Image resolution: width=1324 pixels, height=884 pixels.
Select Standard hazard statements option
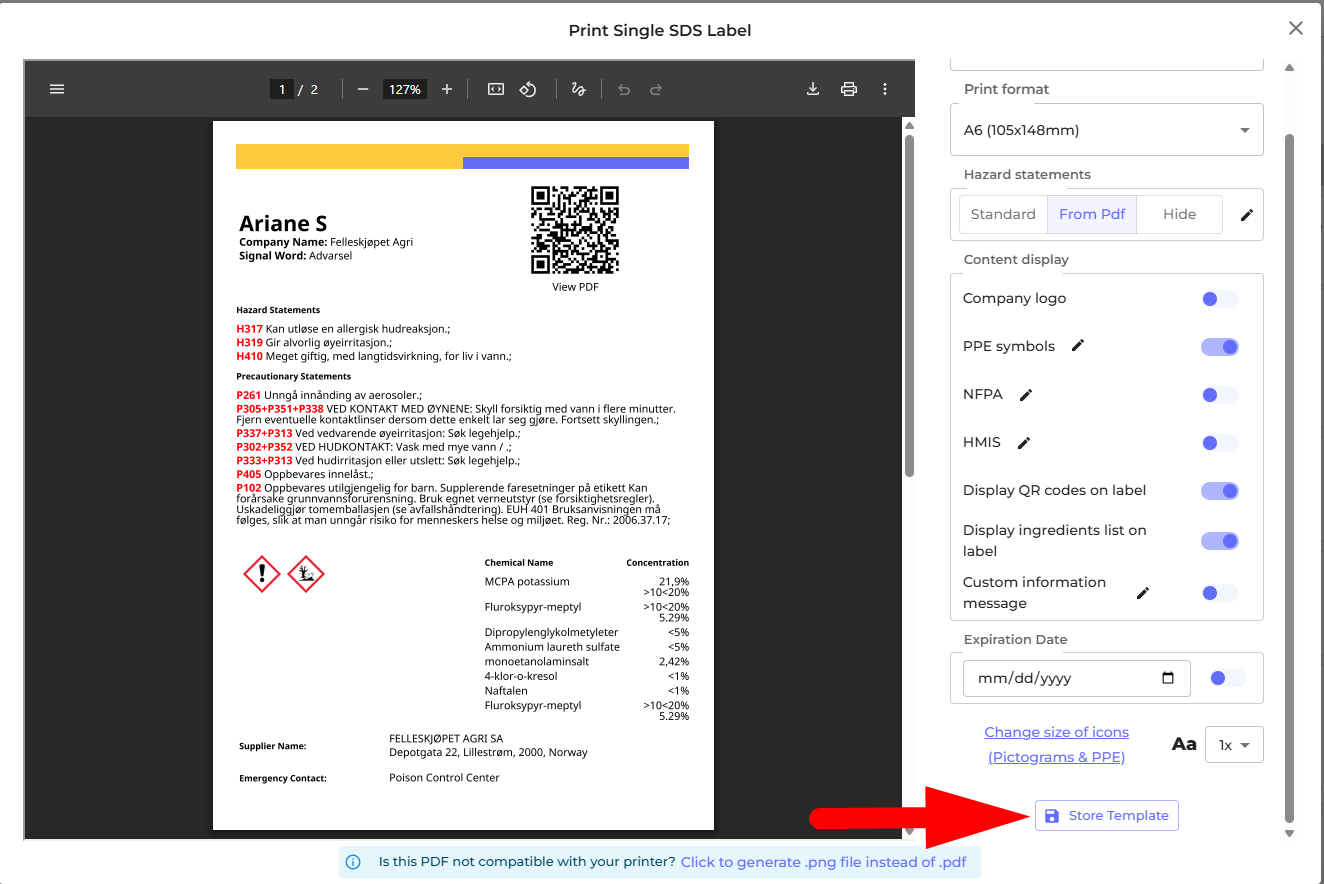click(x=1002, y=214)
